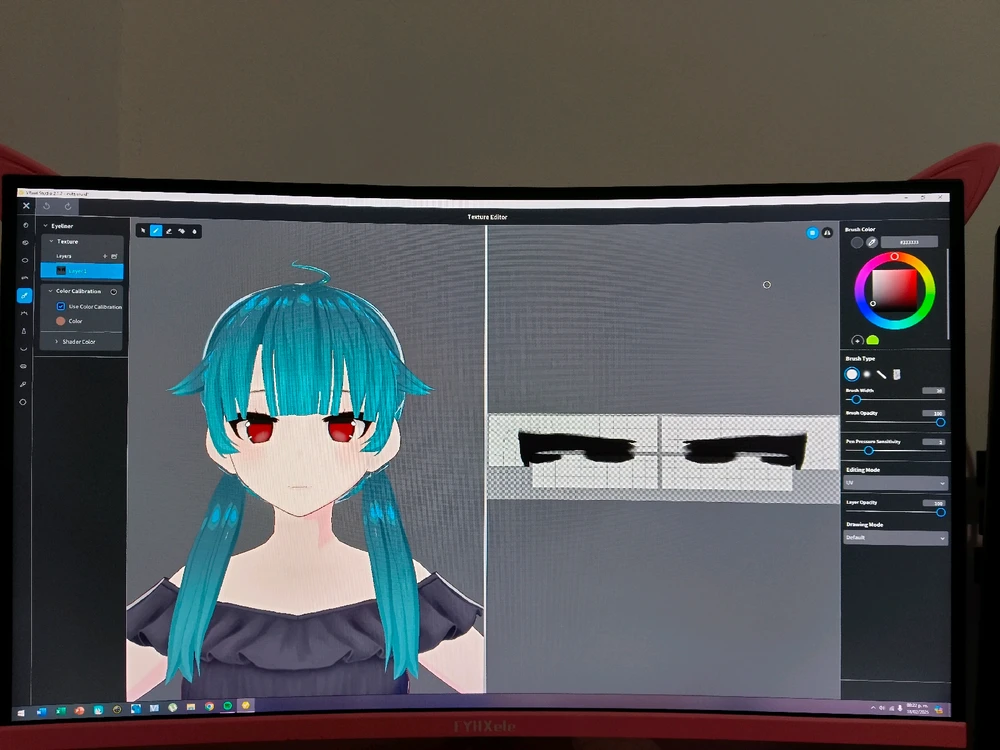1000x750 pixels.
Task: Select Layer 1 in the layers list
Action: pyautogui.click(x=82, y=271)
